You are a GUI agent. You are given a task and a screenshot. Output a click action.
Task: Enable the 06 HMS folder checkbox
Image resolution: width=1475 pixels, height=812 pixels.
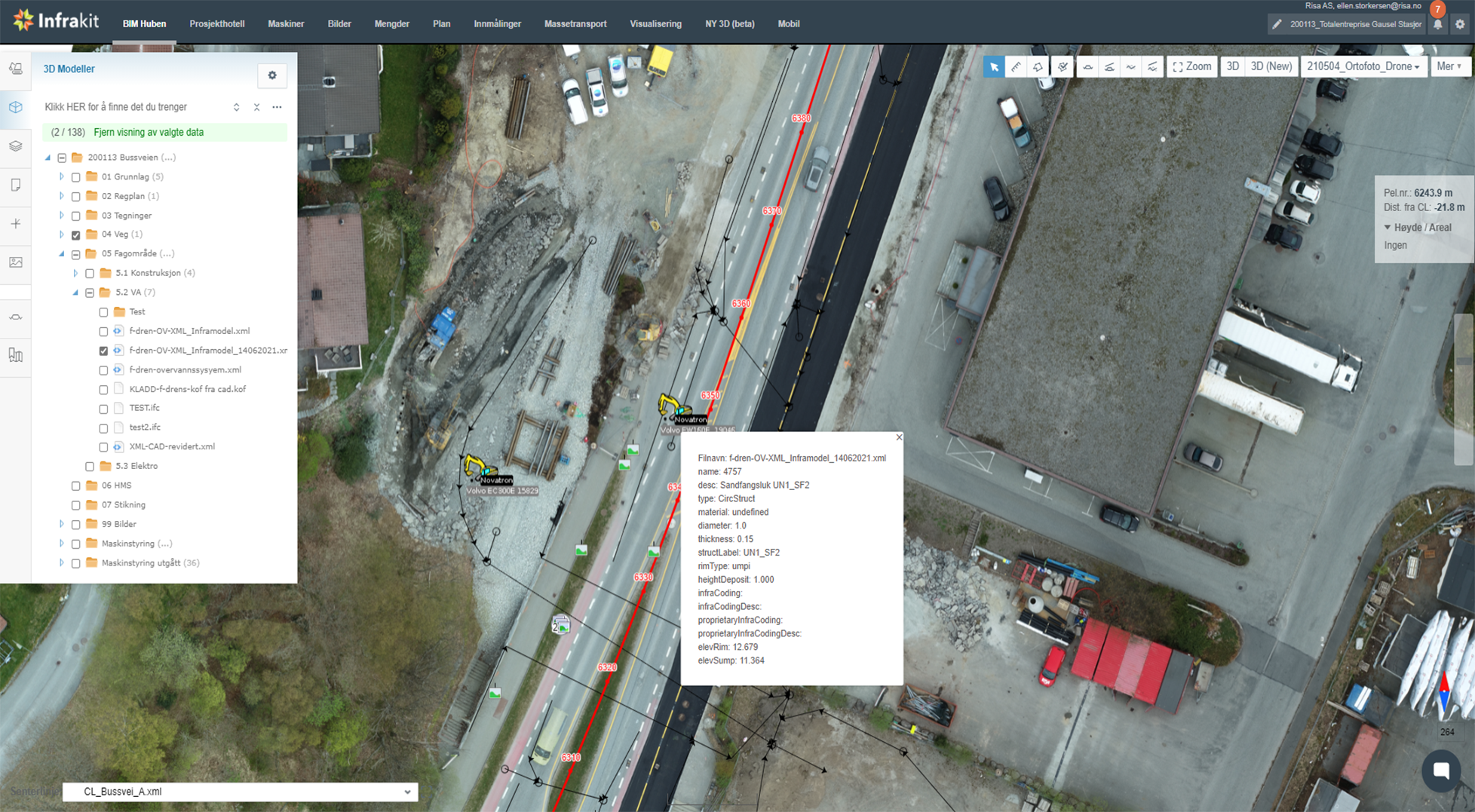76,486
